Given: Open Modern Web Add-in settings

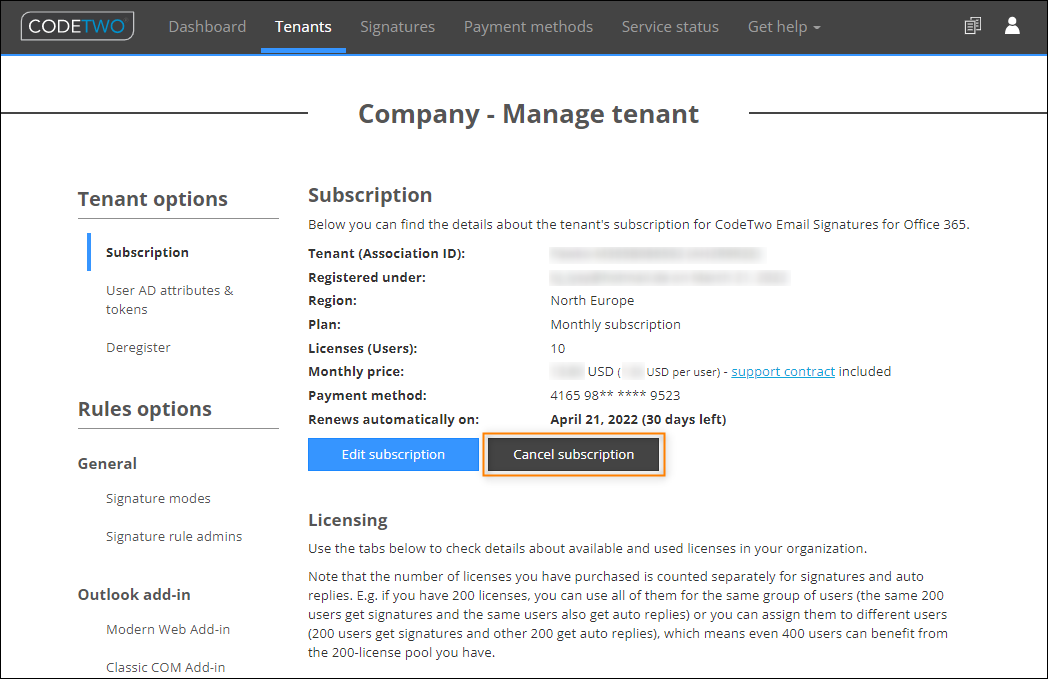Looking at the screenshot, I should click(168, 630).
